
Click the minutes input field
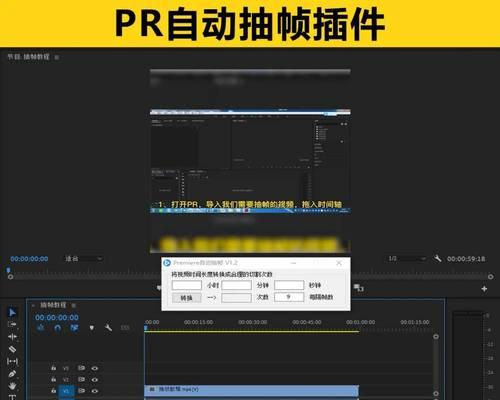click(x=237, y=285)
